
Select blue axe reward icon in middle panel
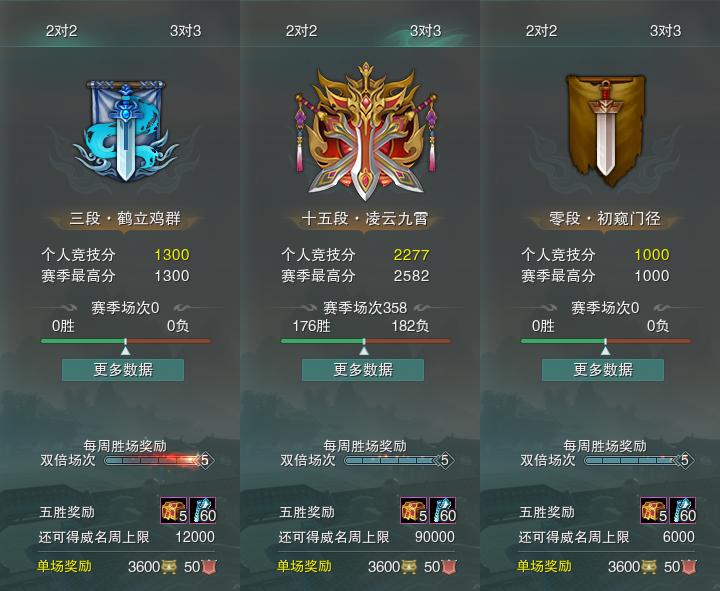(x=443, y=510)
